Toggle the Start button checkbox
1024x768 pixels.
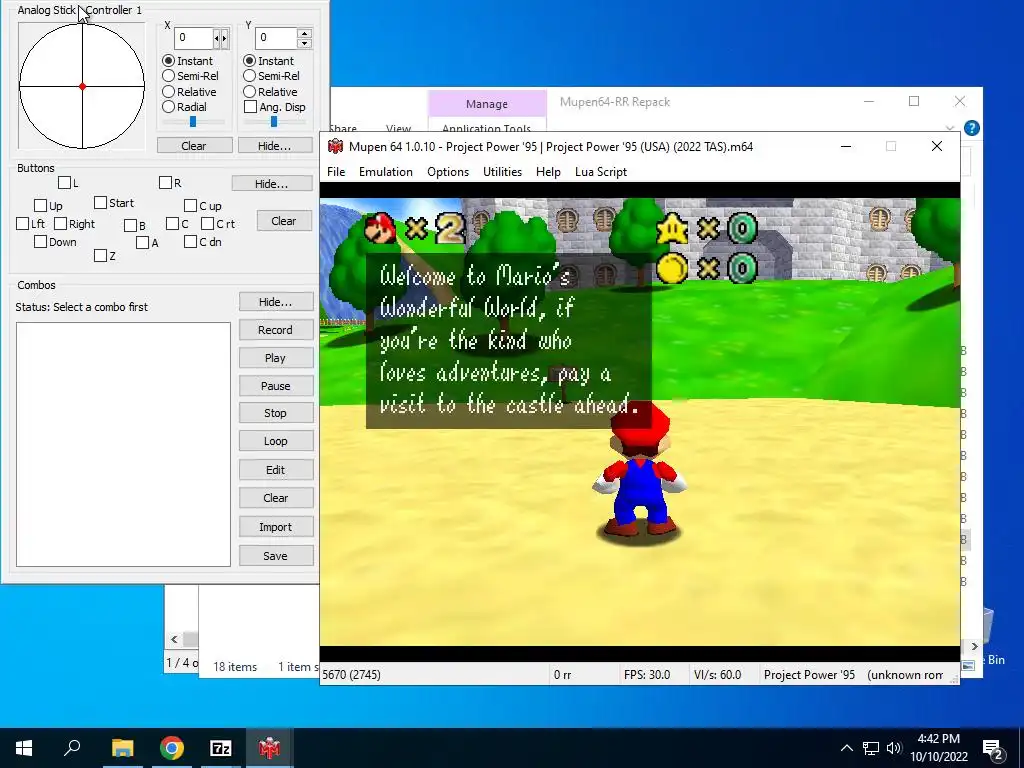tap(100, 203)
